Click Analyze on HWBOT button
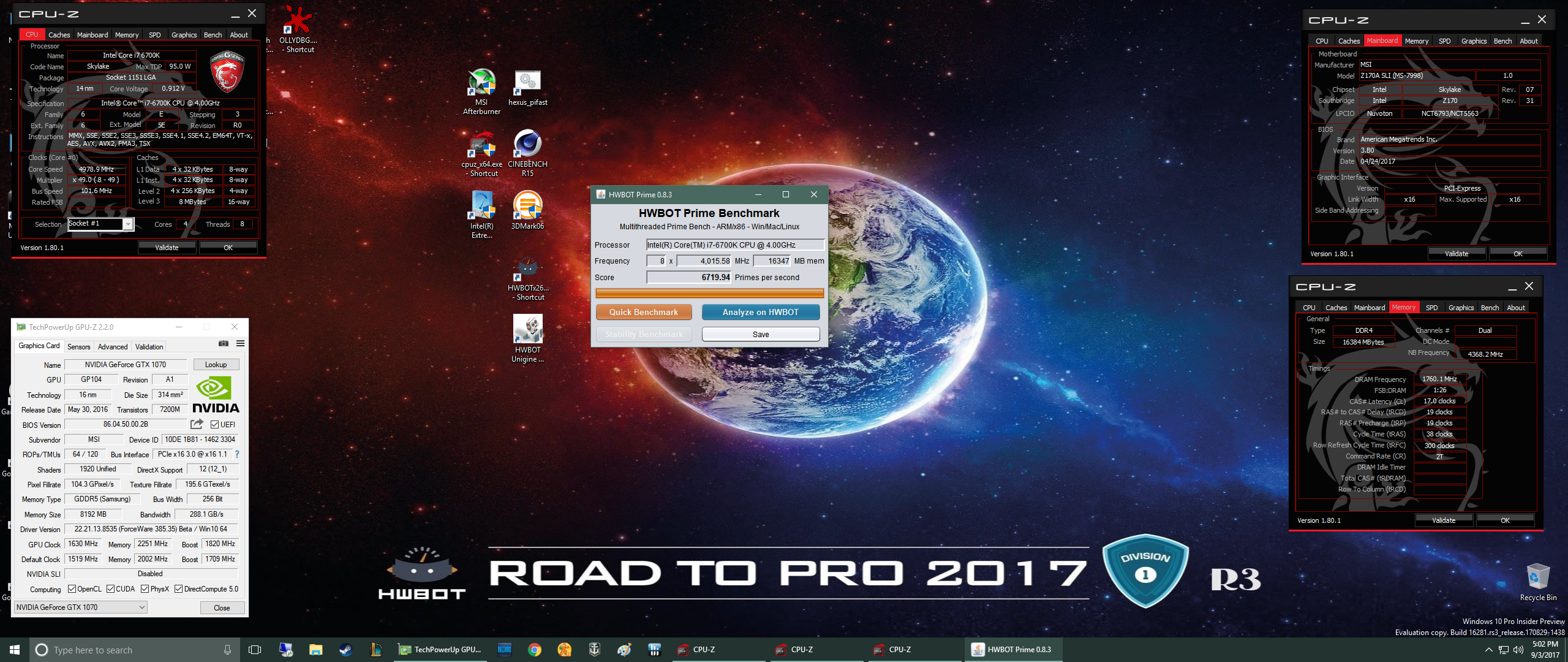The image size is (1568, 662). click(x=760, y=312)
